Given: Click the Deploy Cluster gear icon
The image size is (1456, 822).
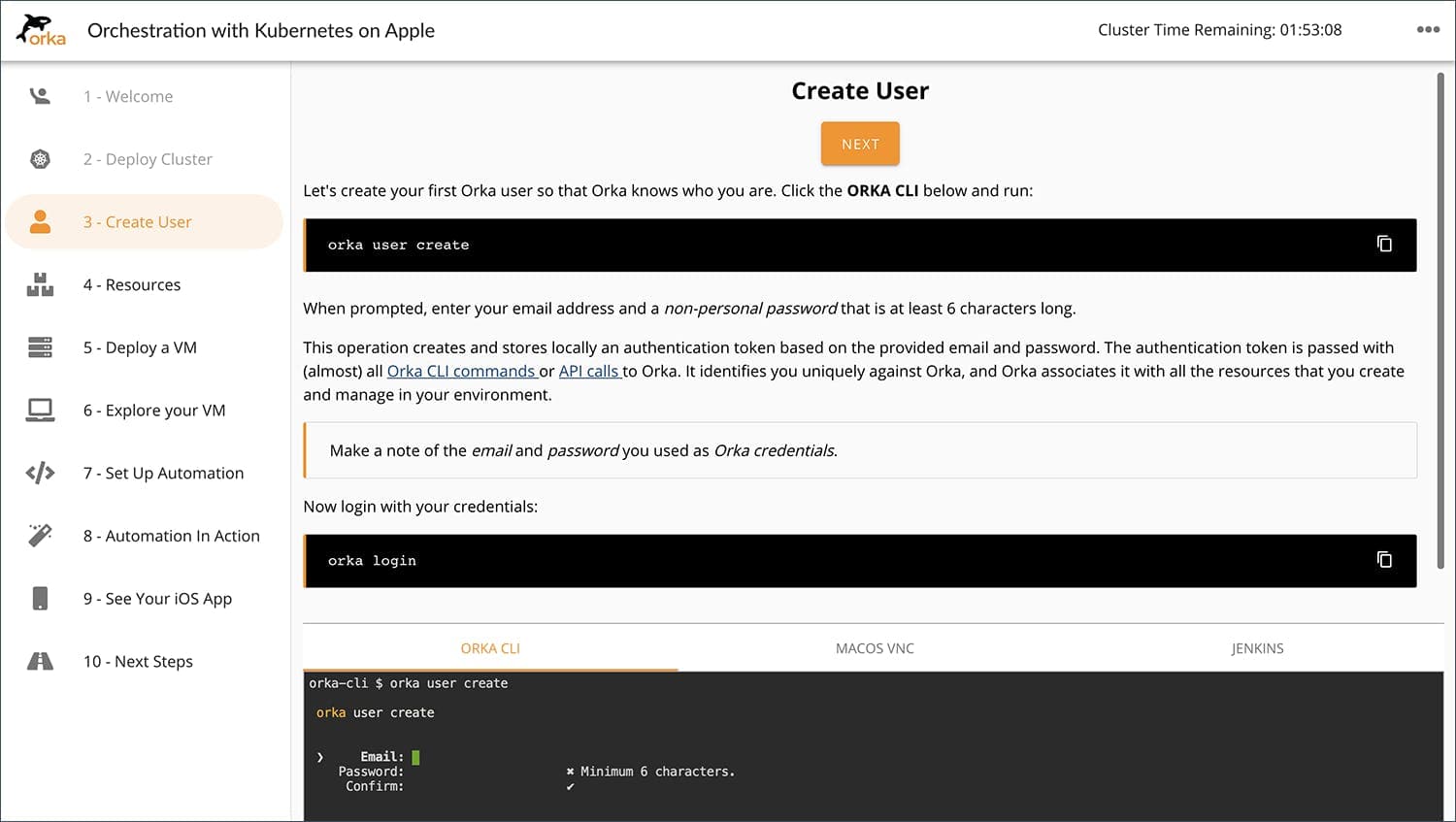Looking at the screenshot, I should [x=39, y=158].
